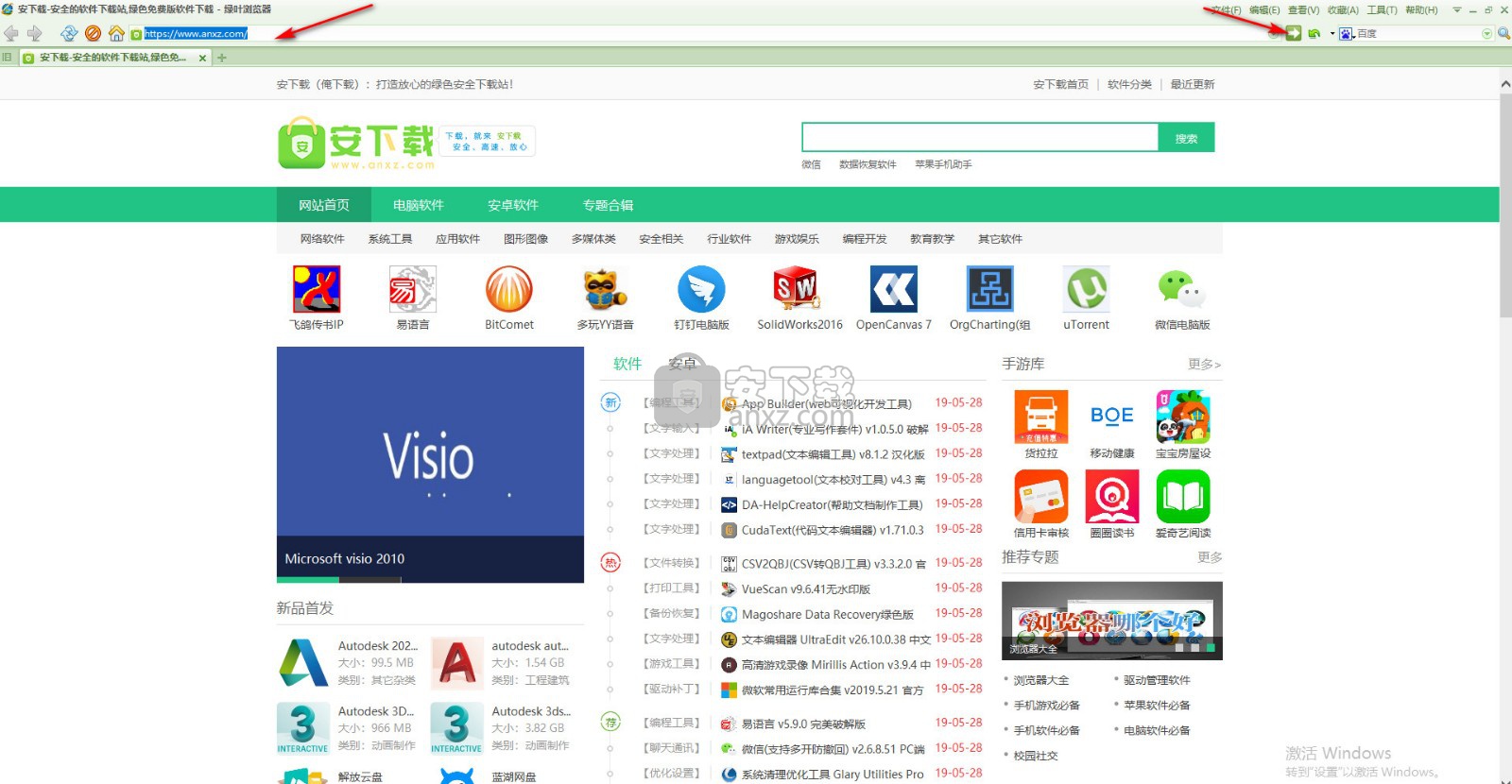
Task: Open the 编程开发 category
Action: [x=865, y=239]
